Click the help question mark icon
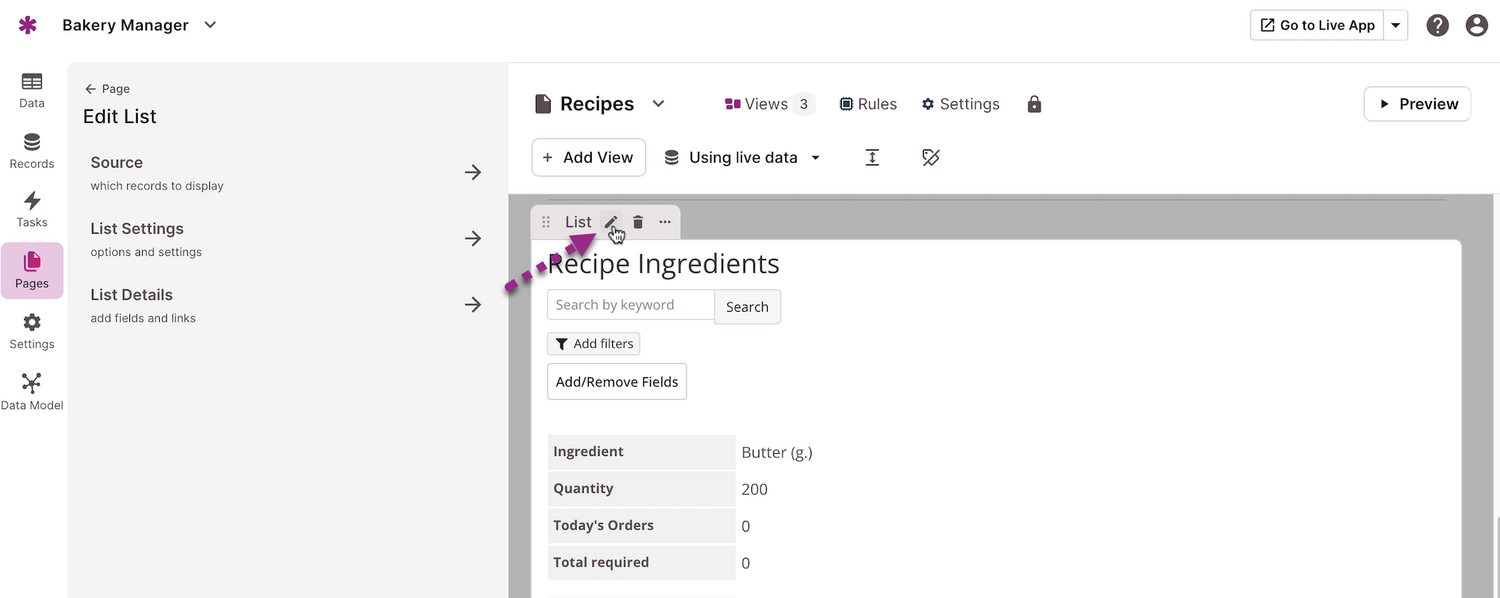This screenshot has height=598, width=1500. point(1438,26)
